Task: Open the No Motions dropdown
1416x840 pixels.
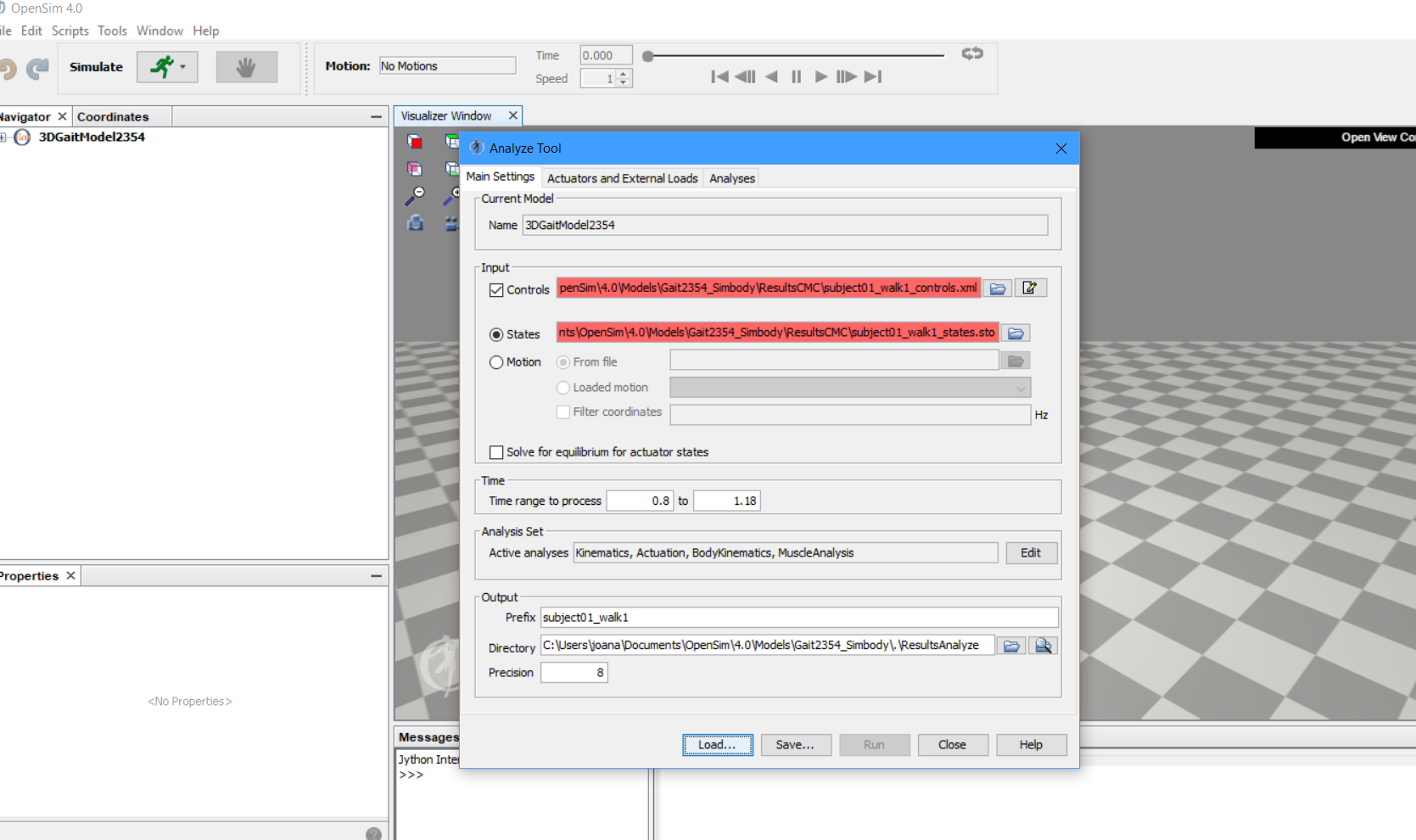Action: pos(447,66)
